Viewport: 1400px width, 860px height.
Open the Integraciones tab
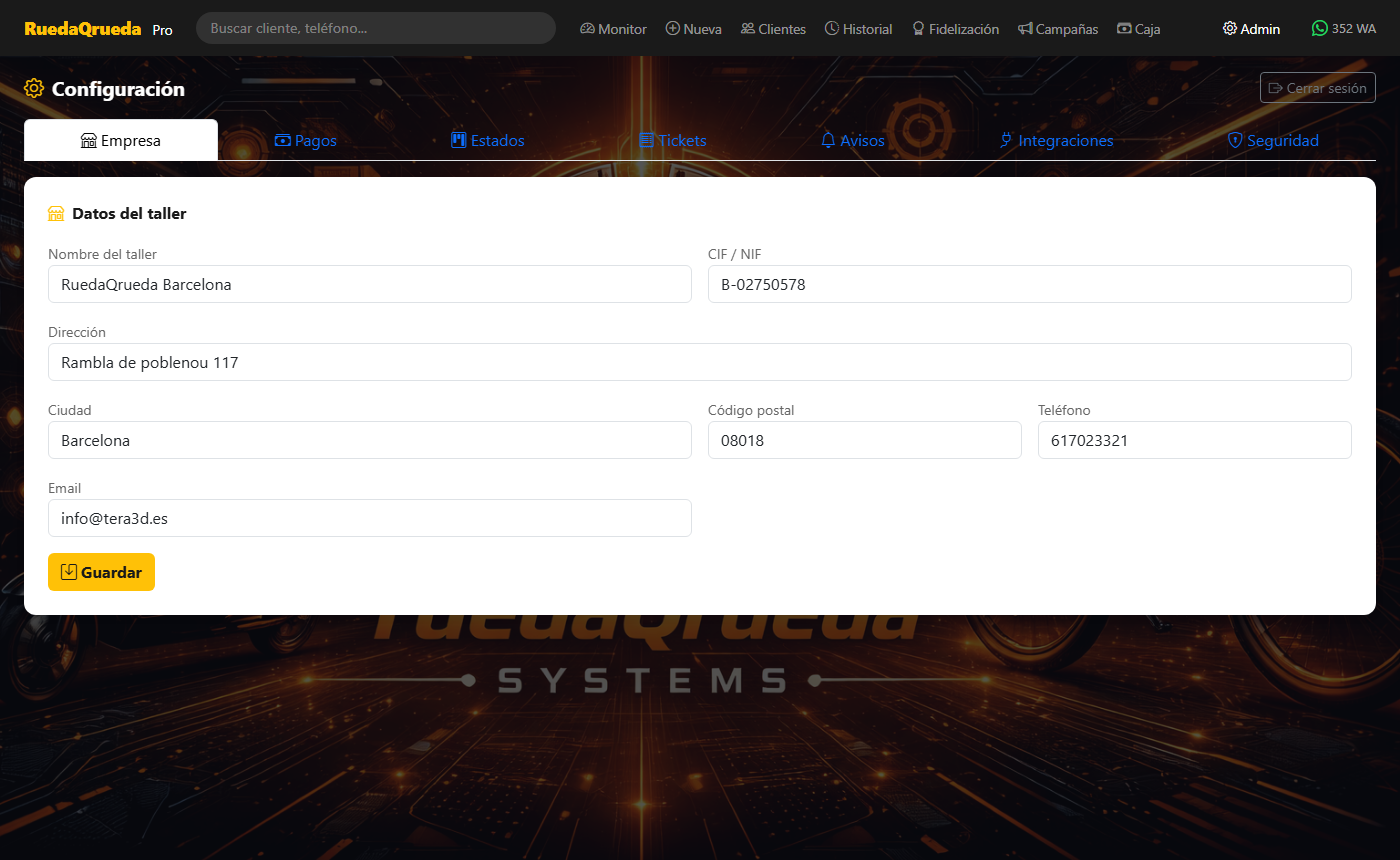tap(1056, 140)
